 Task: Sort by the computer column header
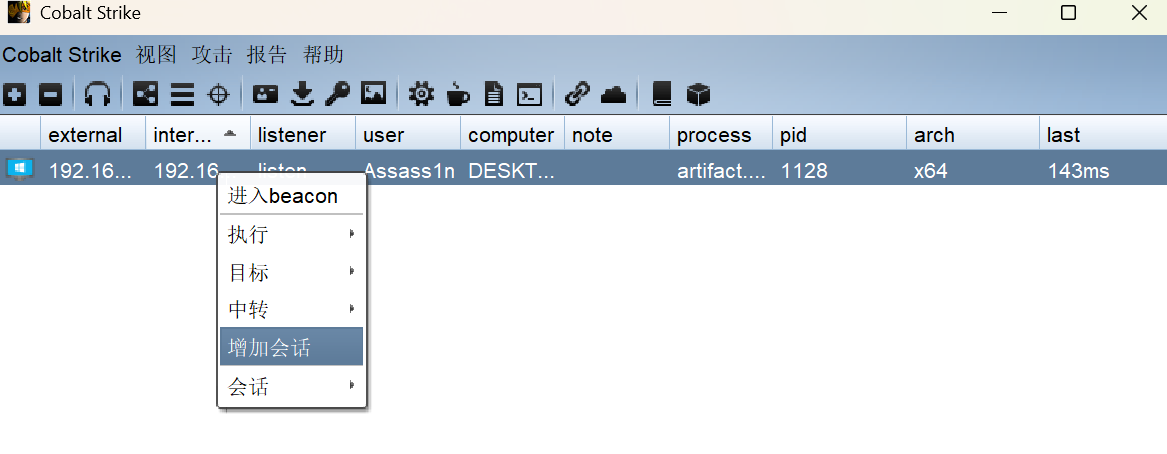click(512, 135)
